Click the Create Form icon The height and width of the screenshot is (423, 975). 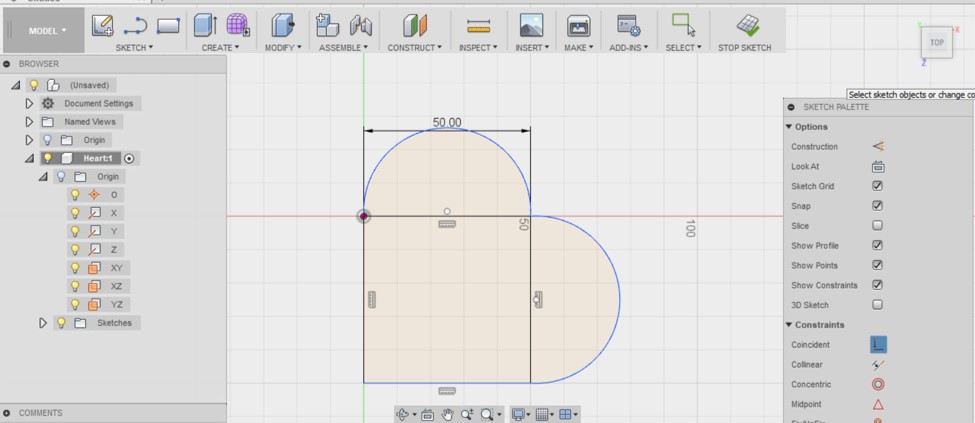pyautogui.click(x=238, y=26)
